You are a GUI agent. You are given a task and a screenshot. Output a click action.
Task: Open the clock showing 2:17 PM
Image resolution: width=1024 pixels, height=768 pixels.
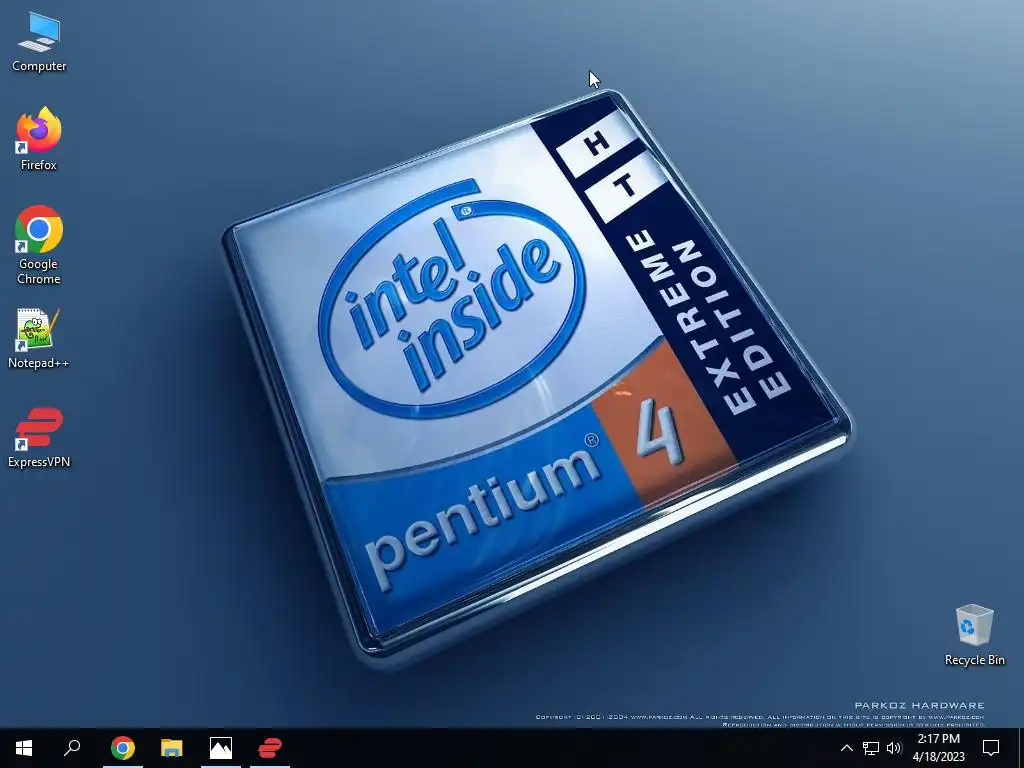938,748
